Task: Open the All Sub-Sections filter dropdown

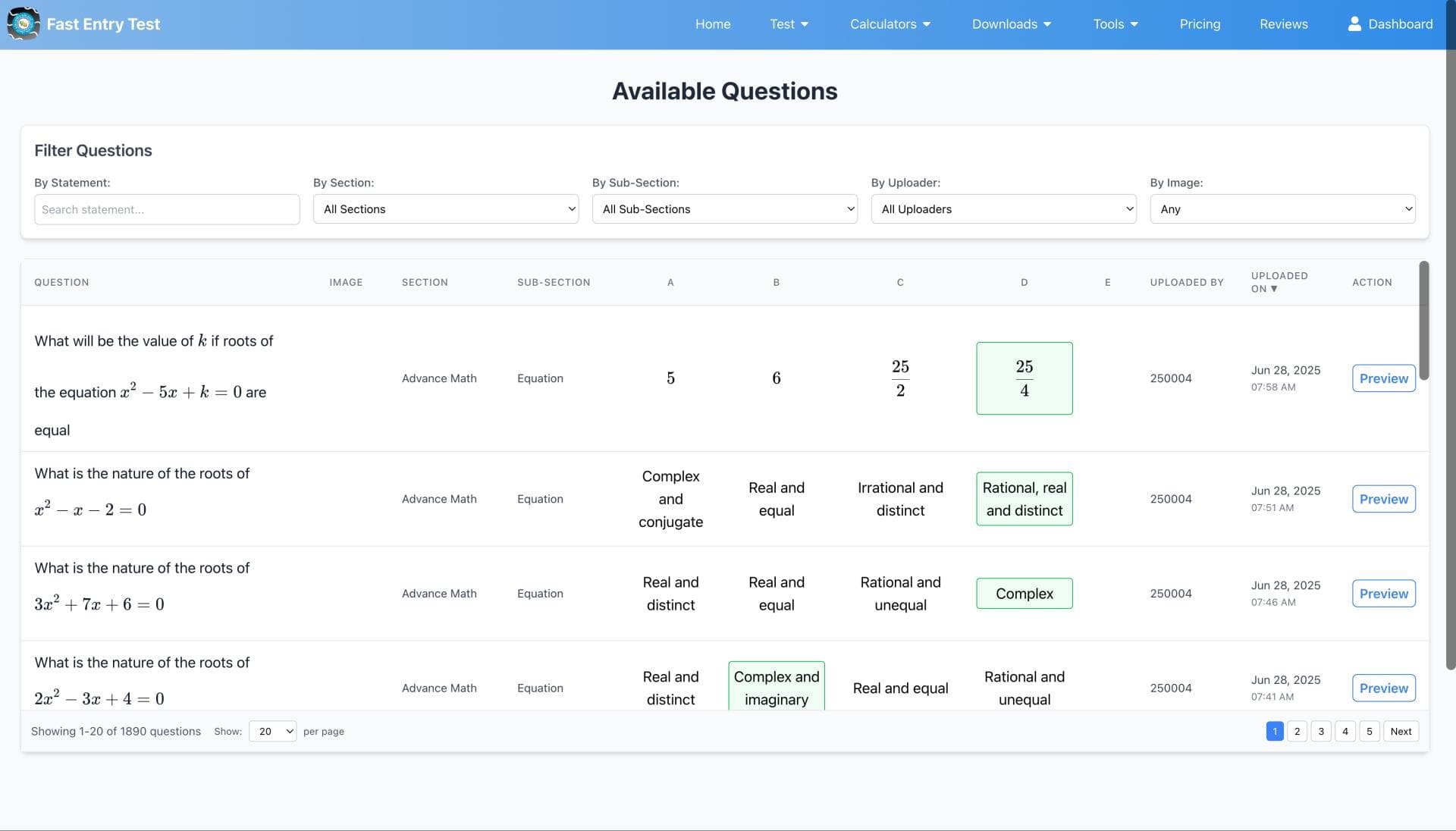Action: 724,209
